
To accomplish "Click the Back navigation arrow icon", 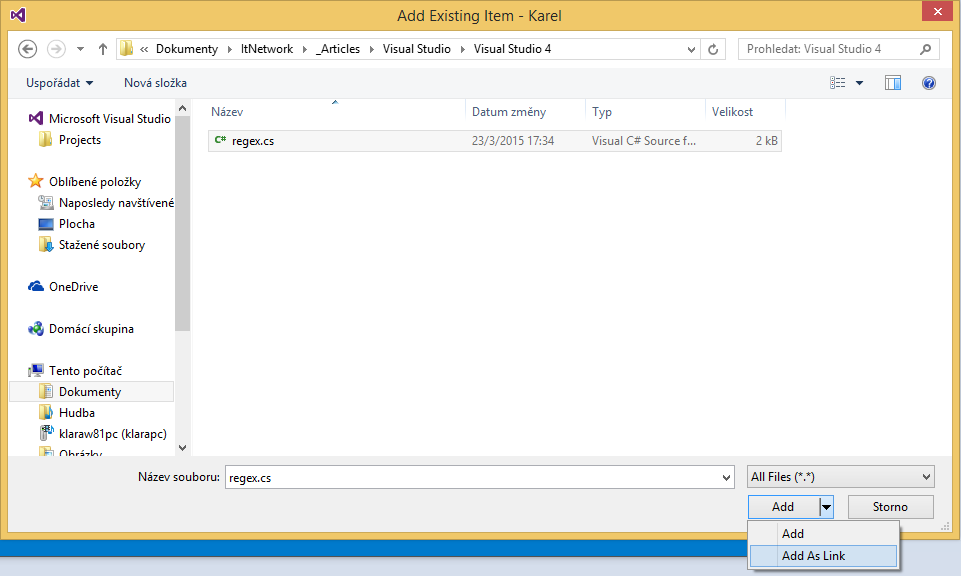I will click(x=27, y=48).
